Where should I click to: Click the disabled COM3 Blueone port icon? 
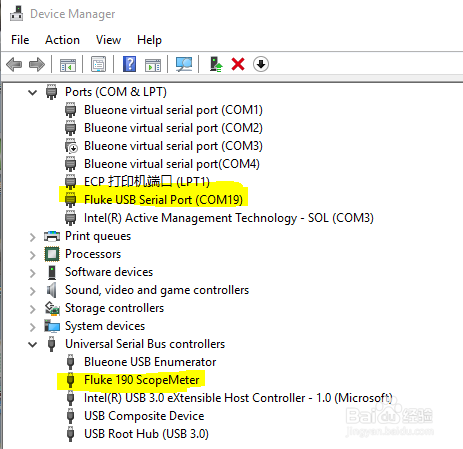coord(71,146)
